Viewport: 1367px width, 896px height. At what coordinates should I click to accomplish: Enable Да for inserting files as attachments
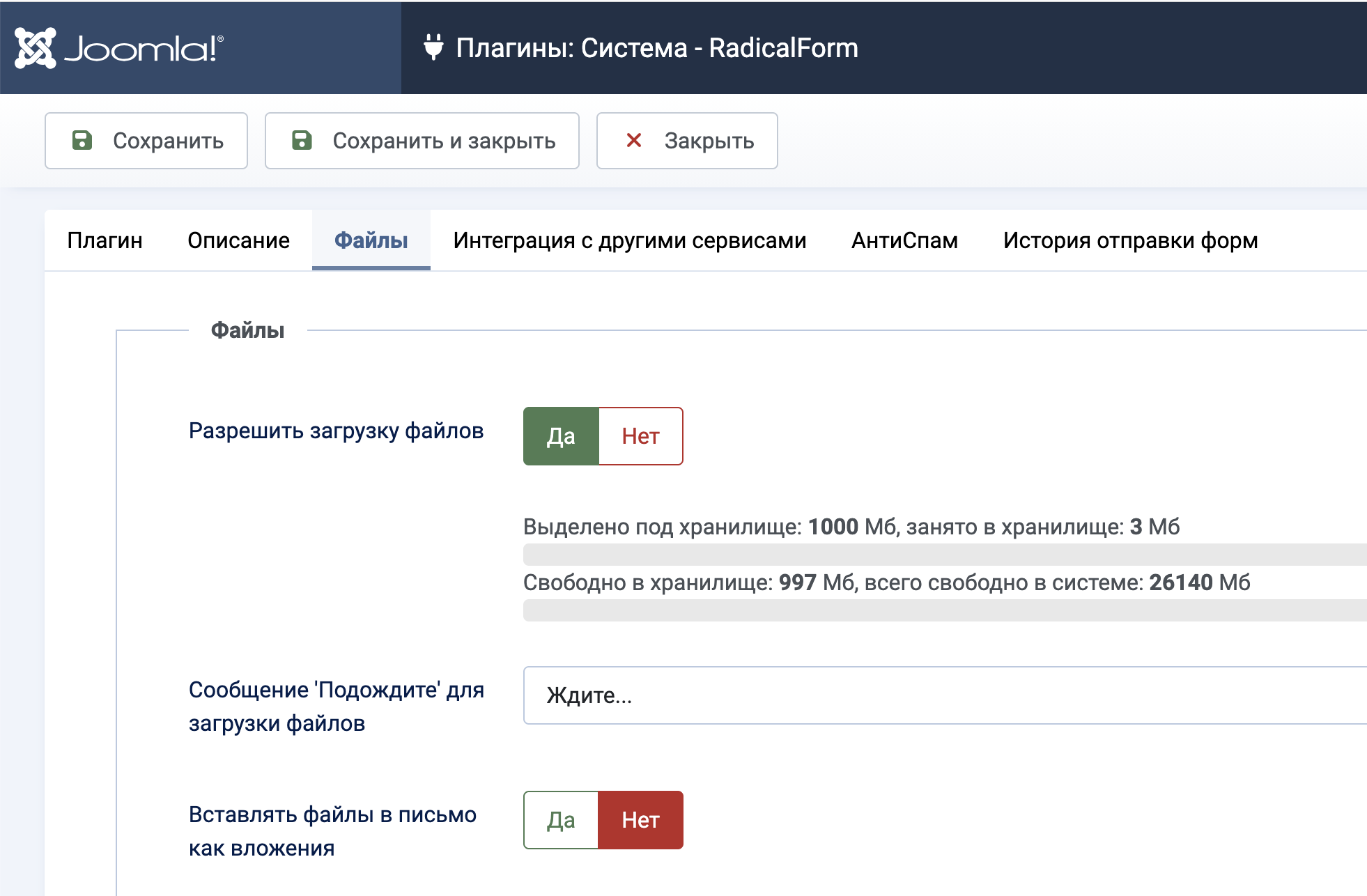pos(561,820)
